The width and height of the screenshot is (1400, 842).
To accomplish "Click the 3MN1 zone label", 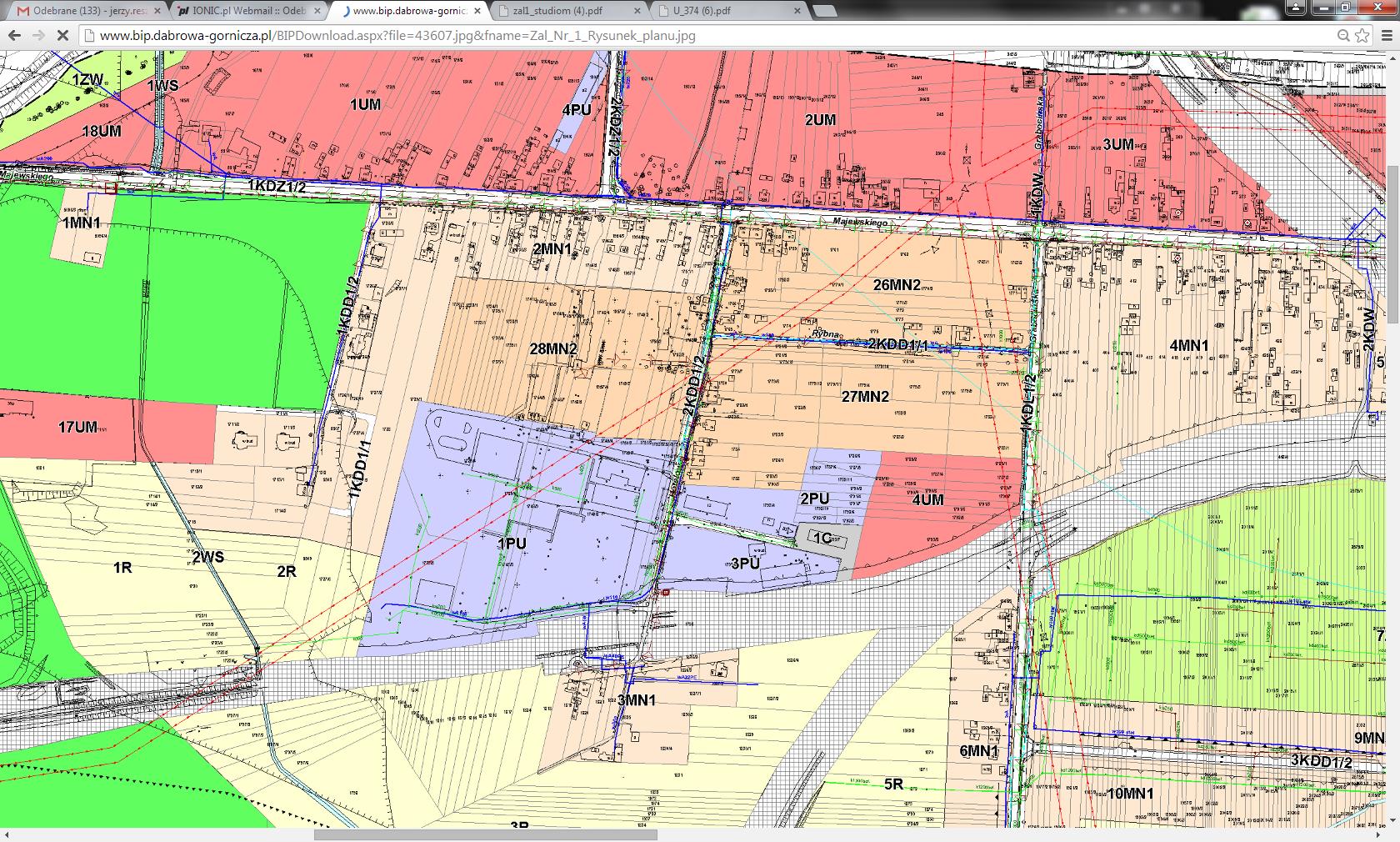I will pyautogui.click(x=637, y=700).
